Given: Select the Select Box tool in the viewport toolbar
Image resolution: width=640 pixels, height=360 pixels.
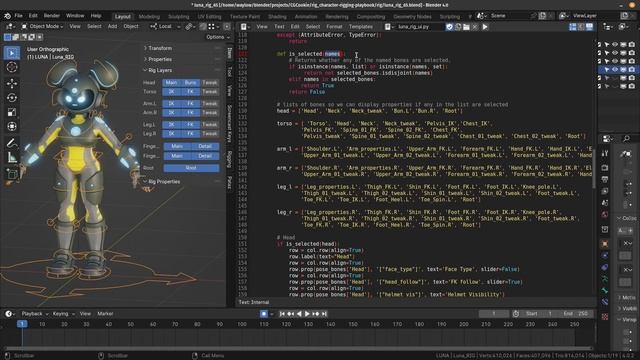Looking at the screenshot, I should tap(12, 53).
